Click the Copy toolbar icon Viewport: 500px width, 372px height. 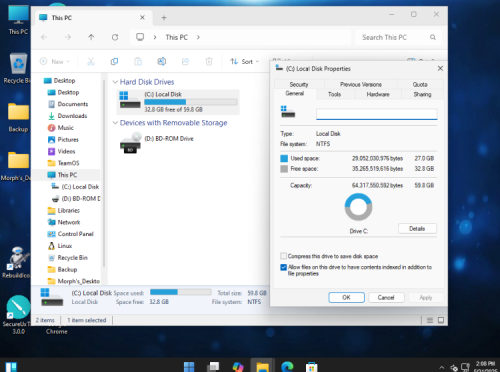click(114, 61)
